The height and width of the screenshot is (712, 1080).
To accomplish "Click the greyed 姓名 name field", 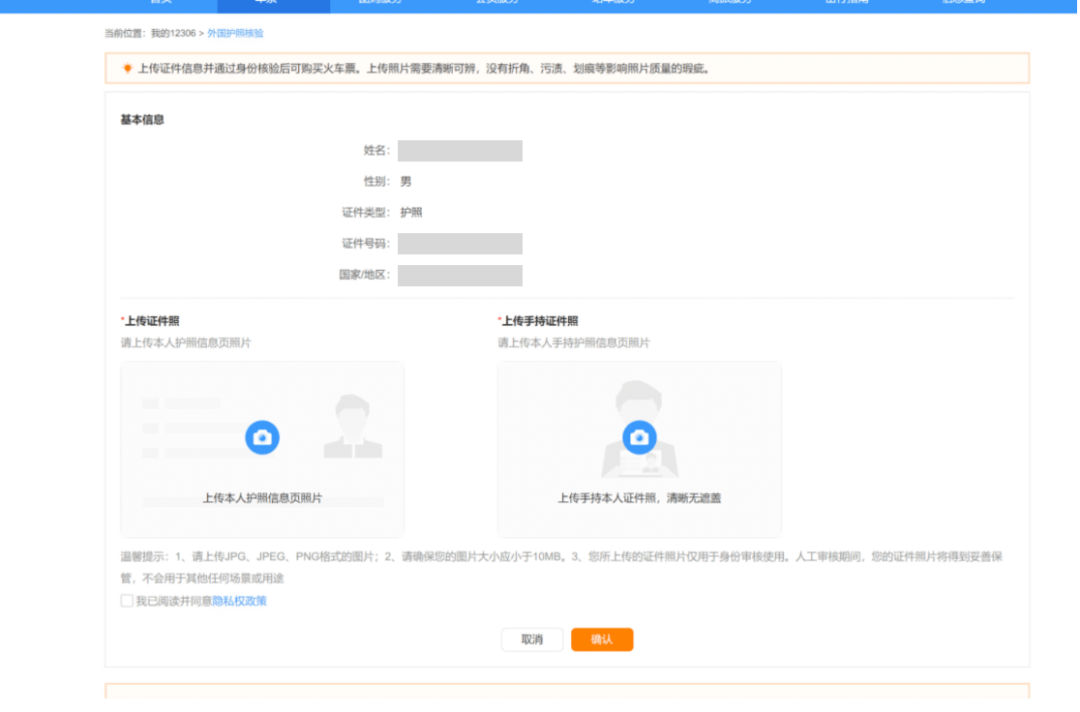I will point(460,150).
